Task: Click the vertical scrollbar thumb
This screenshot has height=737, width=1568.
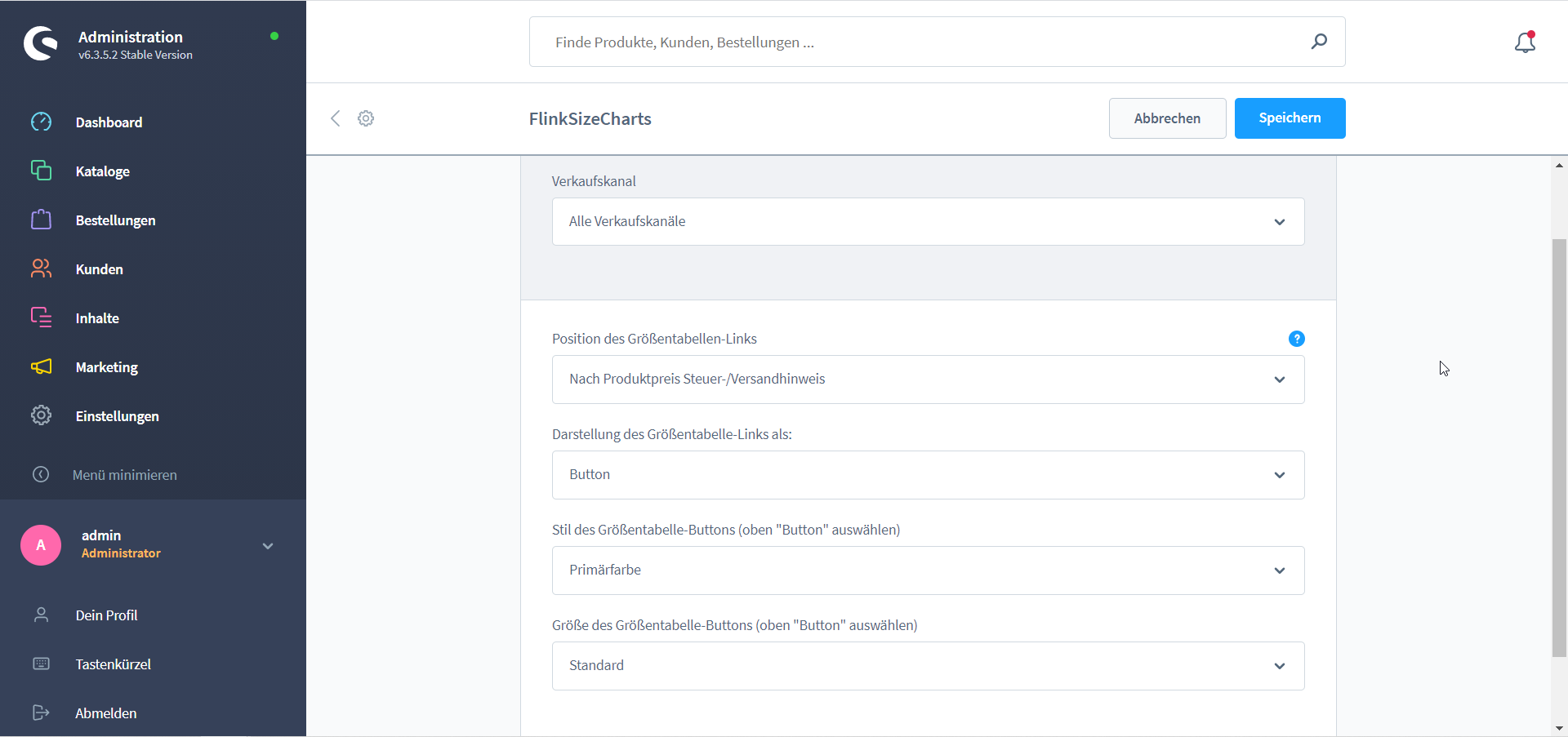Action: (x=1559, y=448)
